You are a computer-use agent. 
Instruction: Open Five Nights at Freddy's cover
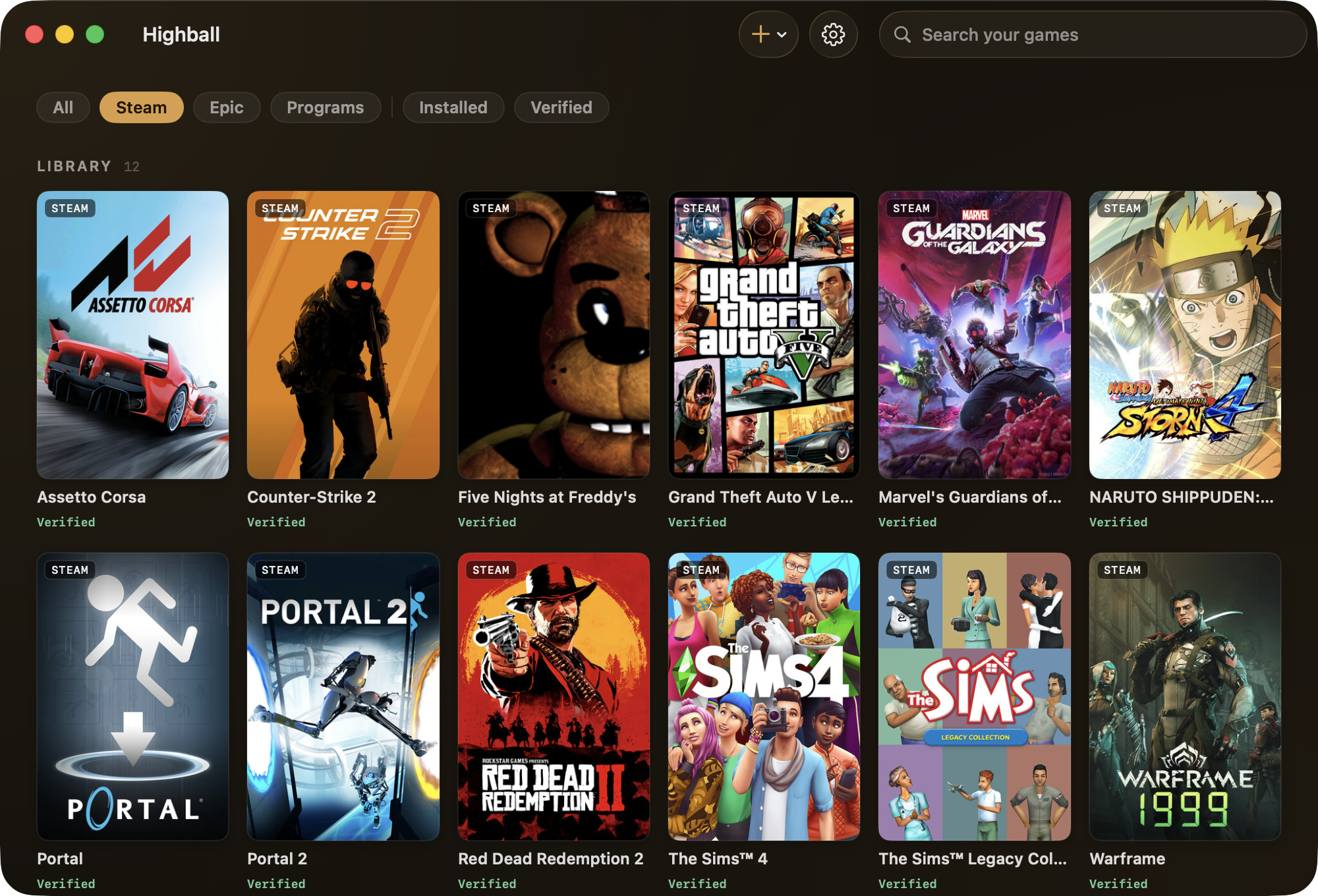(x=554, y=335)
